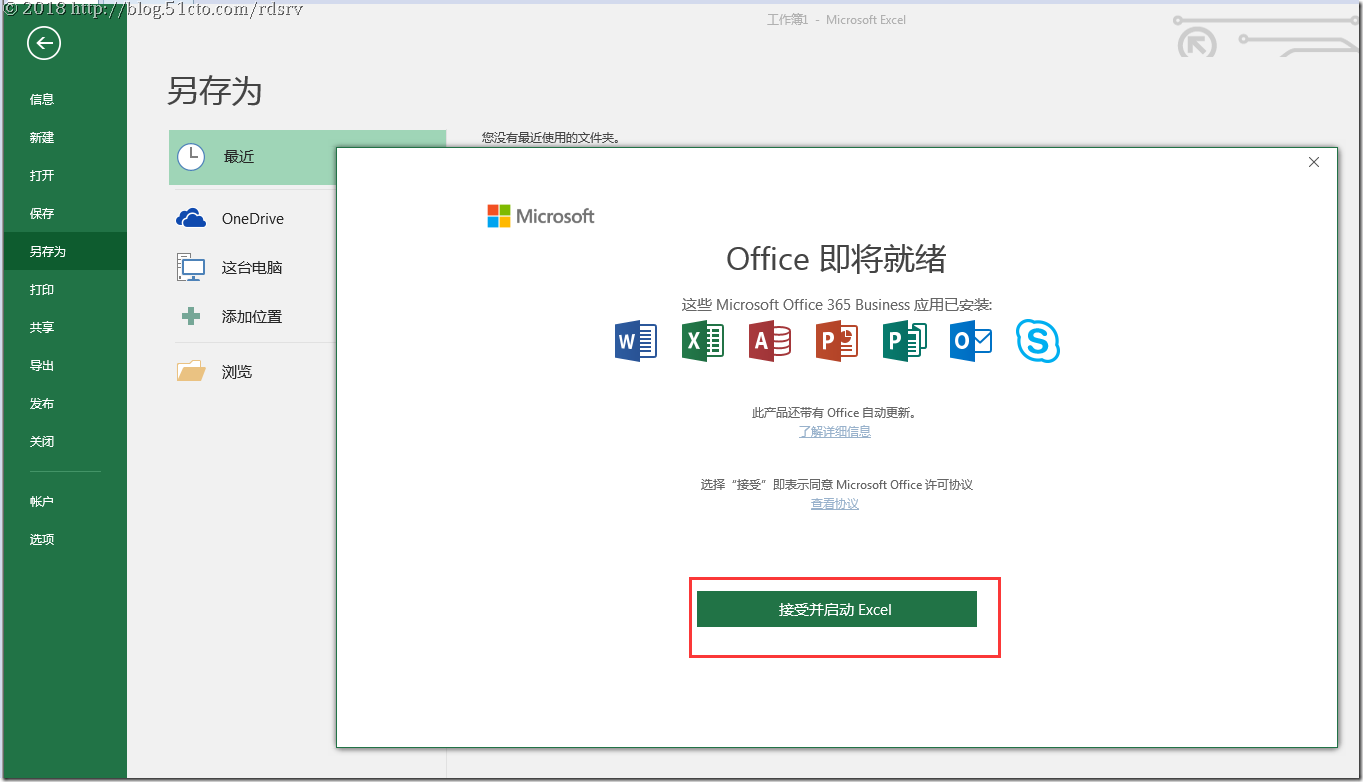Viewport: 1363px width, 782px height.
Task: Select the Excel application icon
Action: coord(702,342)
